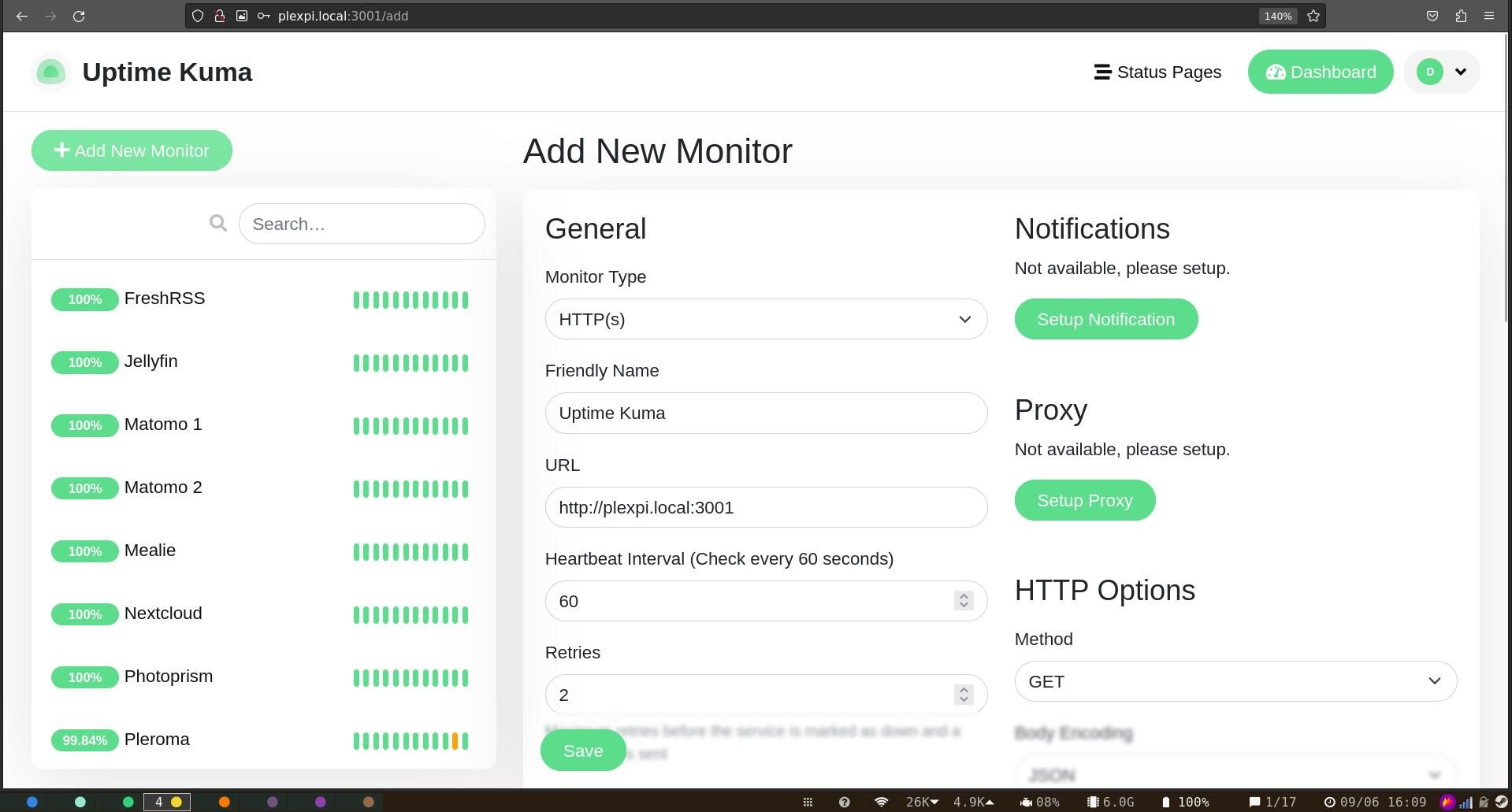Image resolution: width=1512 pixels, height=812 pixels.
Task: Click the Uptime Kuma logo icon
Action: (51, 72)
